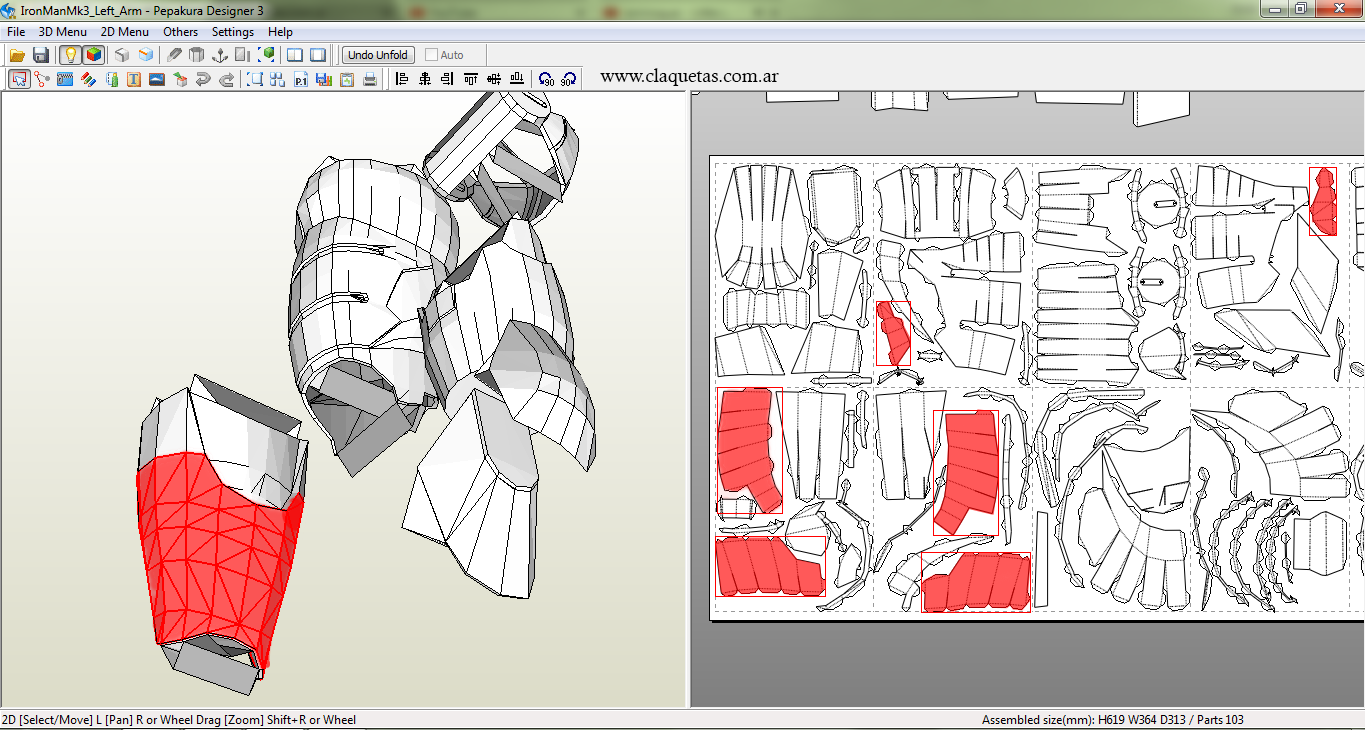Click the green cube in brackets icon

click(x=267, y=55)
